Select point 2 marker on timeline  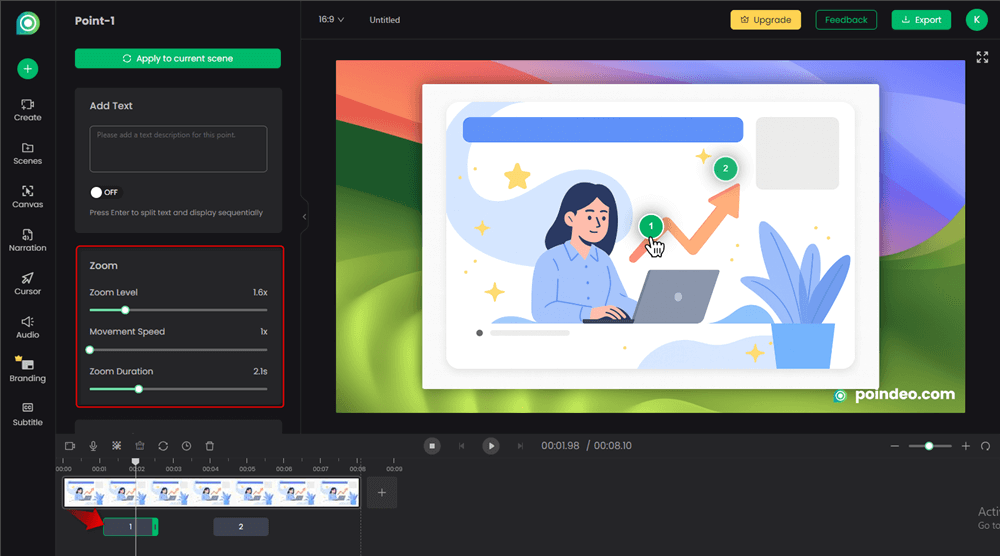coord(241,527)
